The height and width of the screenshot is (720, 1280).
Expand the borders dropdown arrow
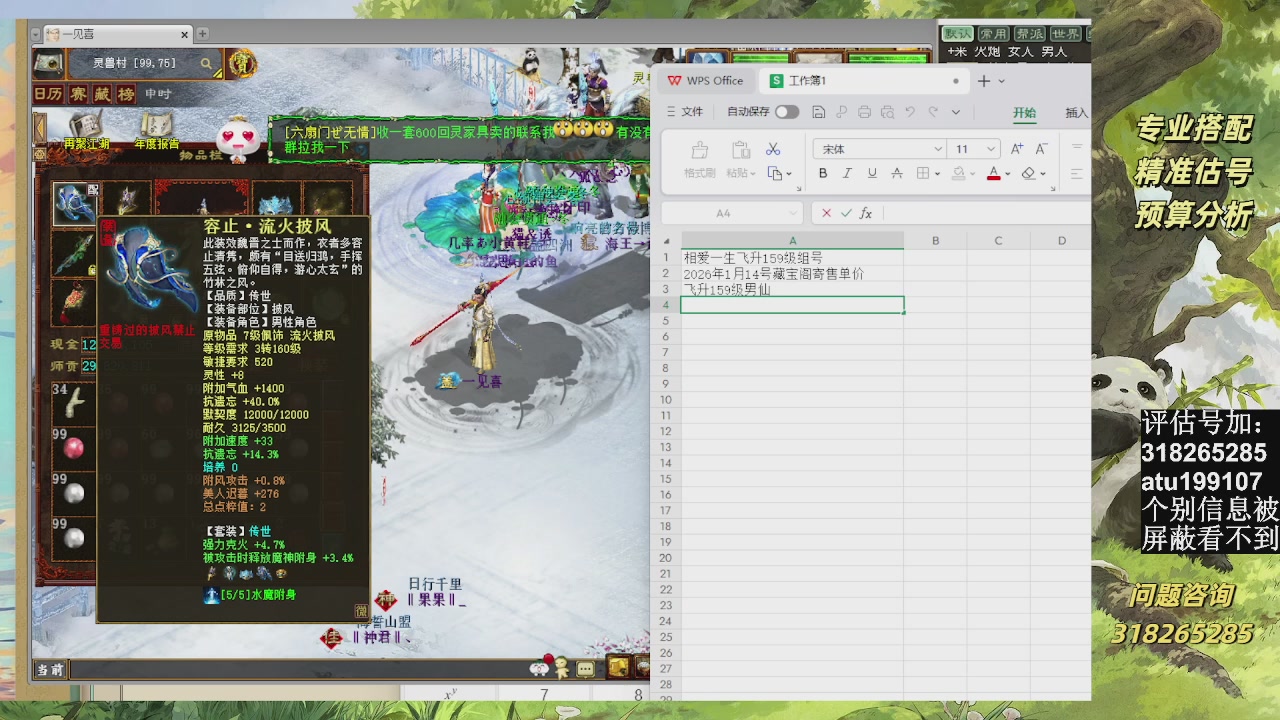point(937,174)
